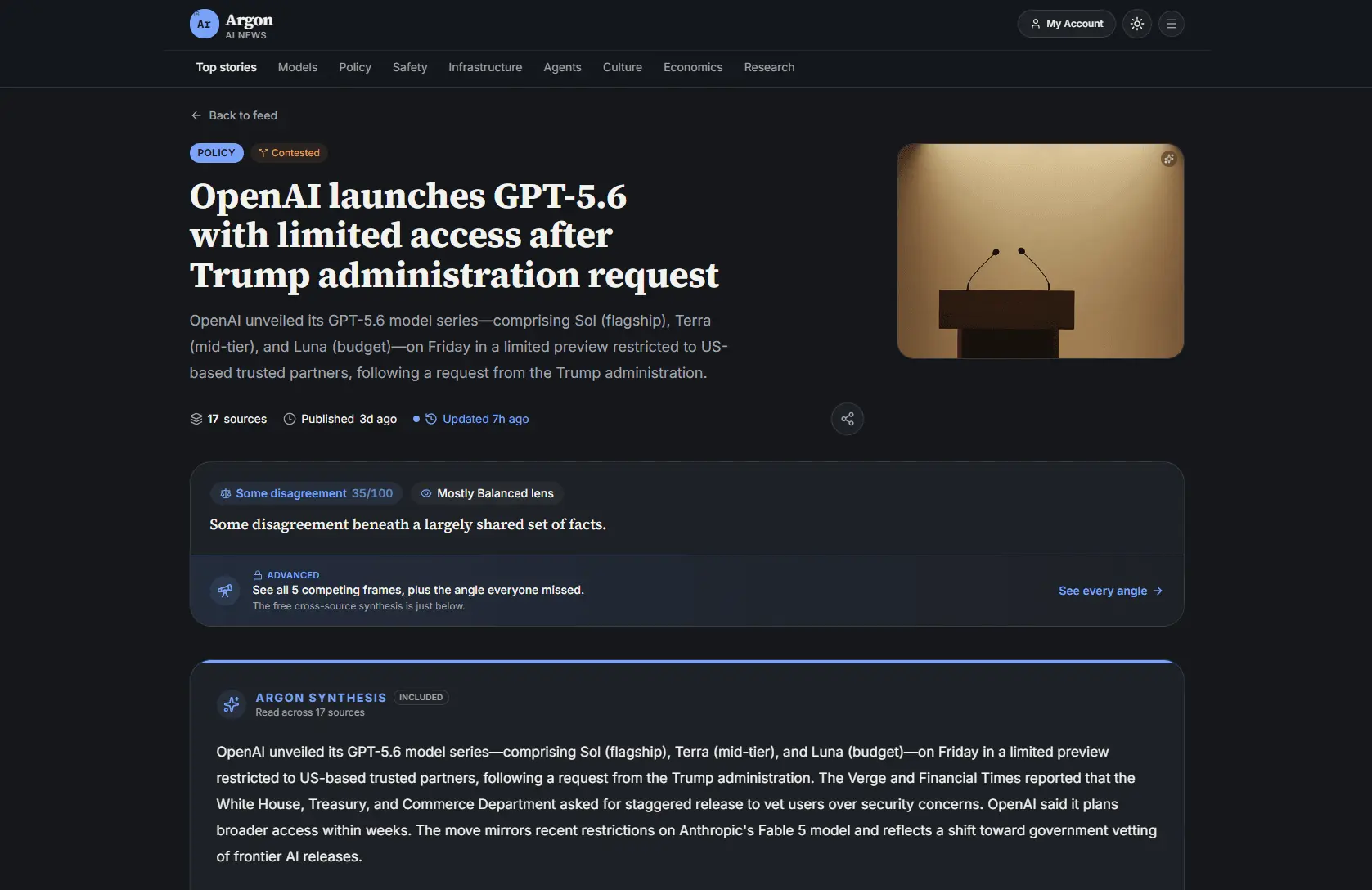Click the Updated 7h ago link
This screenshot has width=1372, height=890.
[485, 419]
